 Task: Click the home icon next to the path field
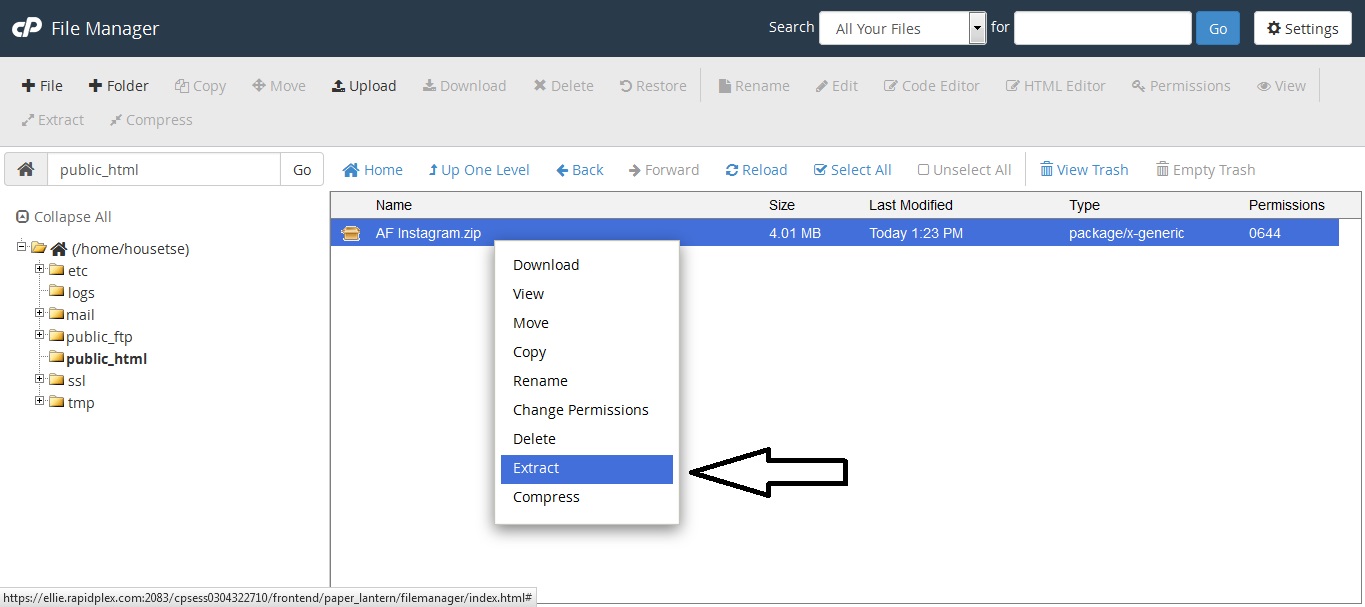coord(24,168)
